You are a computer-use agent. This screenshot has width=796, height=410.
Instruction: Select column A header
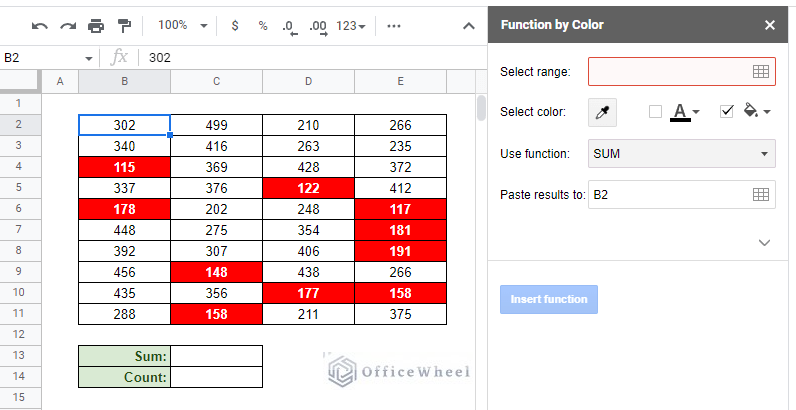pyautogui.click(x=60, y=81)
